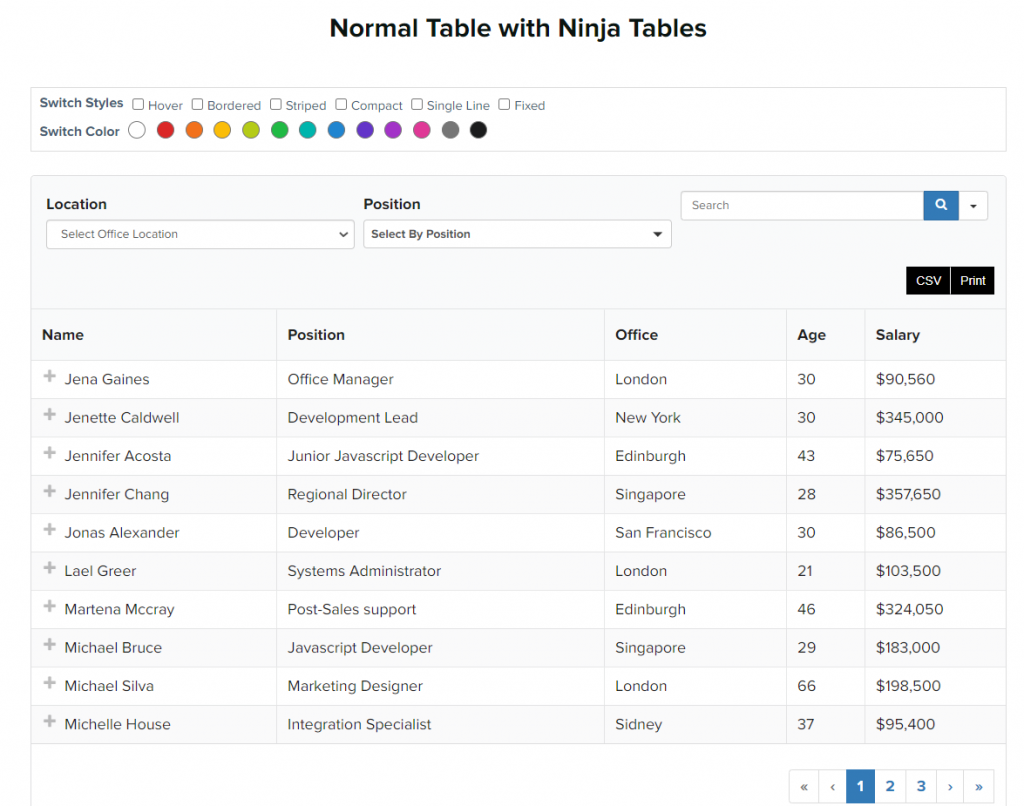The width and height of the screenshot is (1024, 806).
Task: Pick the pink color swatch
Action: [422, 130]
